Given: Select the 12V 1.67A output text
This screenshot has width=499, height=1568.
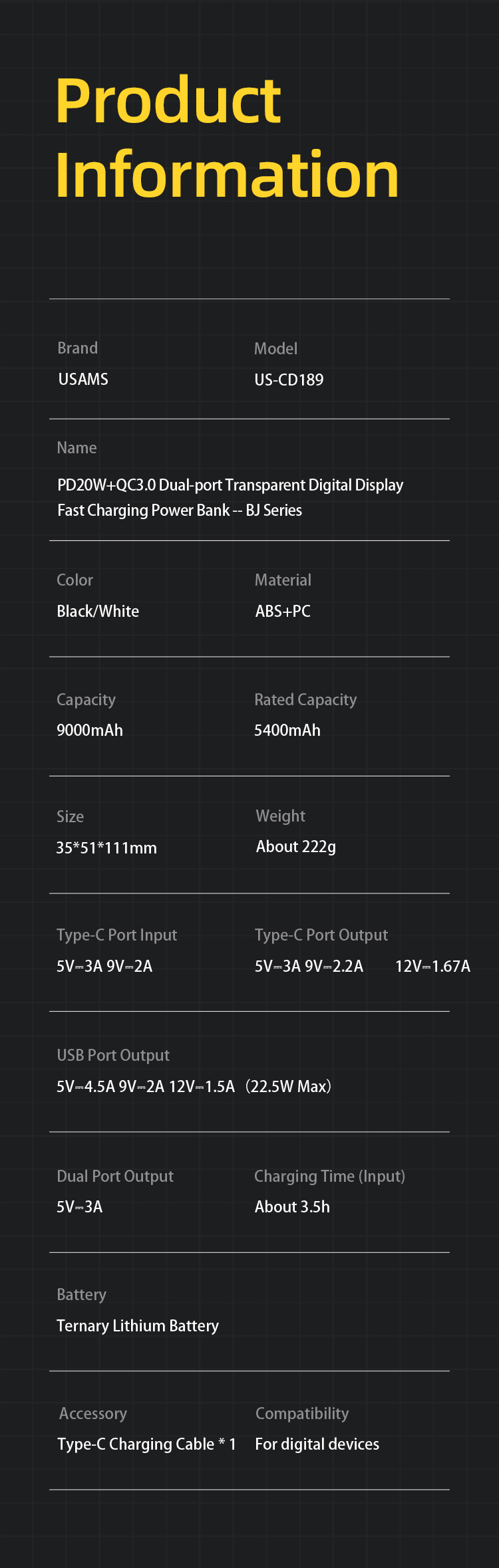Looking at the screenshot, I should (x=432, y=966).
